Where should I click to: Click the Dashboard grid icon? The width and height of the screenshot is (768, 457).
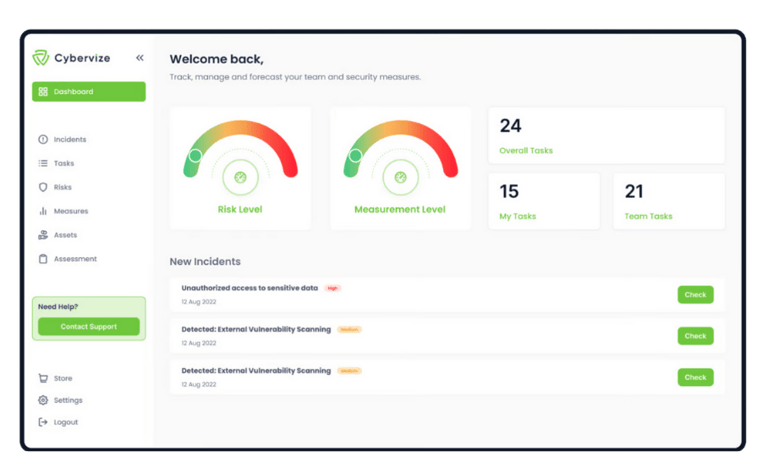(43, 92)
